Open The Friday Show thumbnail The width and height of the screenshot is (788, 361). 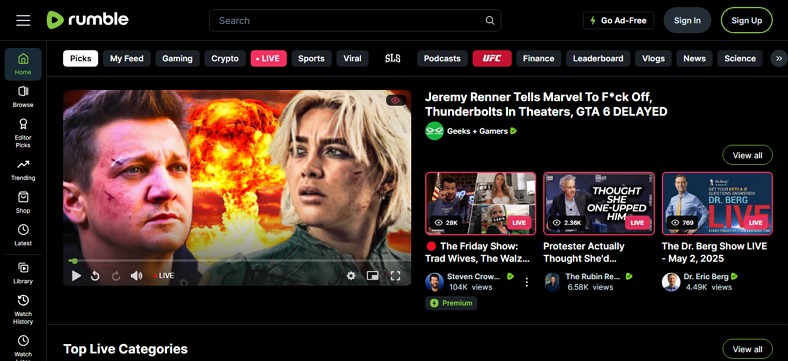click(x=480, y=204)
